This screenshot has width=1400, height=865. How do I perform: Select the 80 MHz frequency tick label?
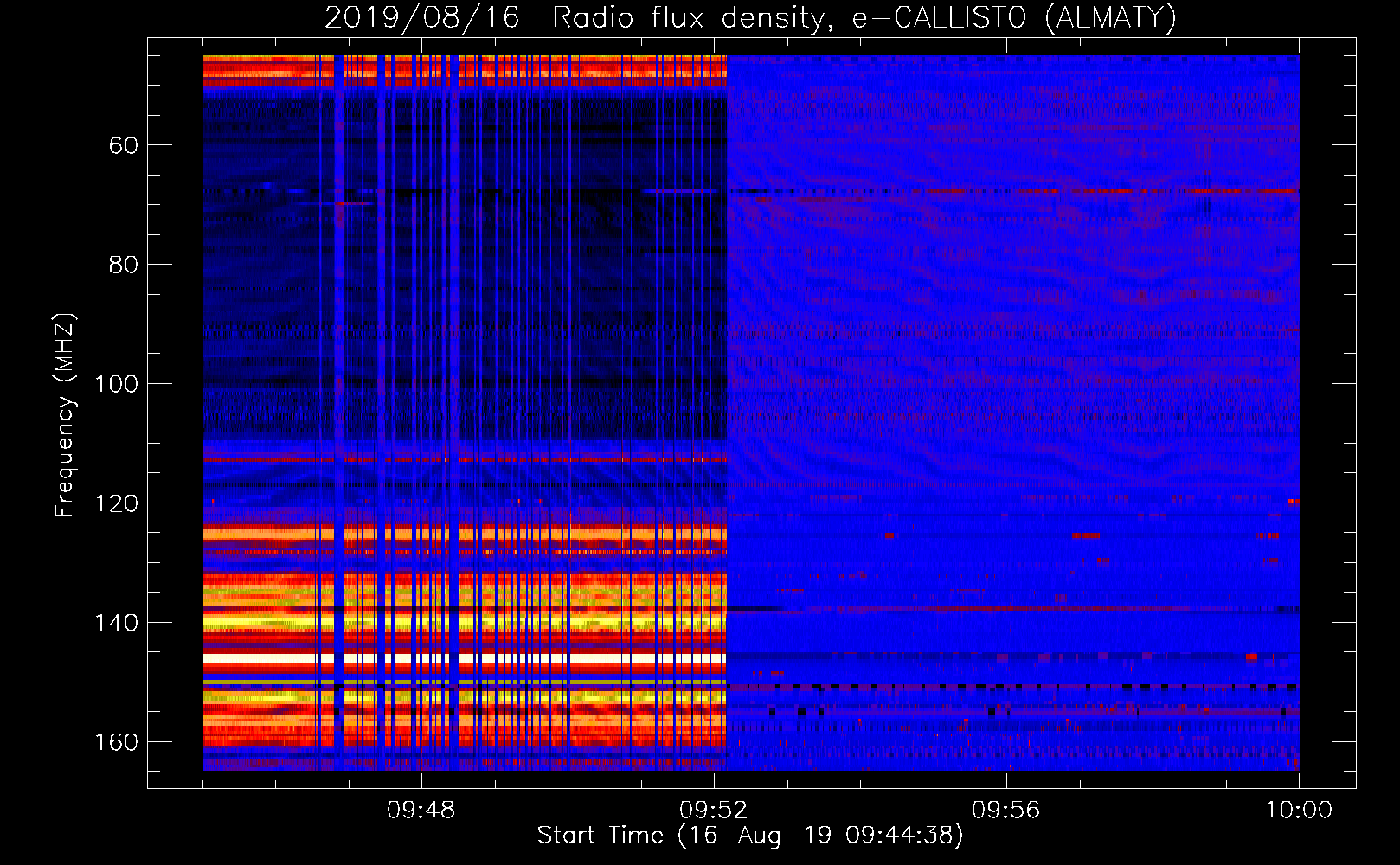point(124,265)
